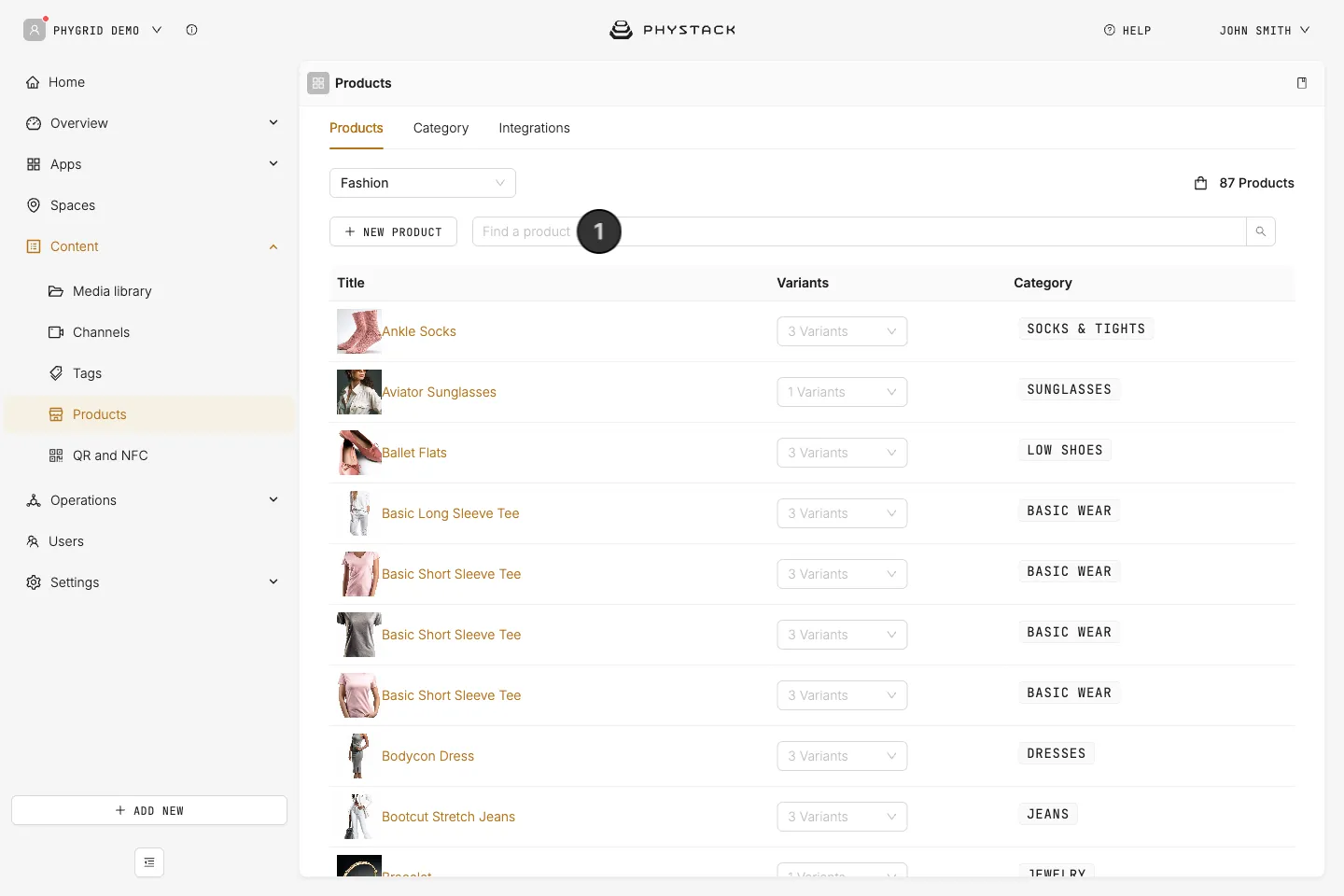The width and height of the screenshot is (1344, 896).
Task: Open the John Smith user menu
Action: click(x=1265, y=30)
